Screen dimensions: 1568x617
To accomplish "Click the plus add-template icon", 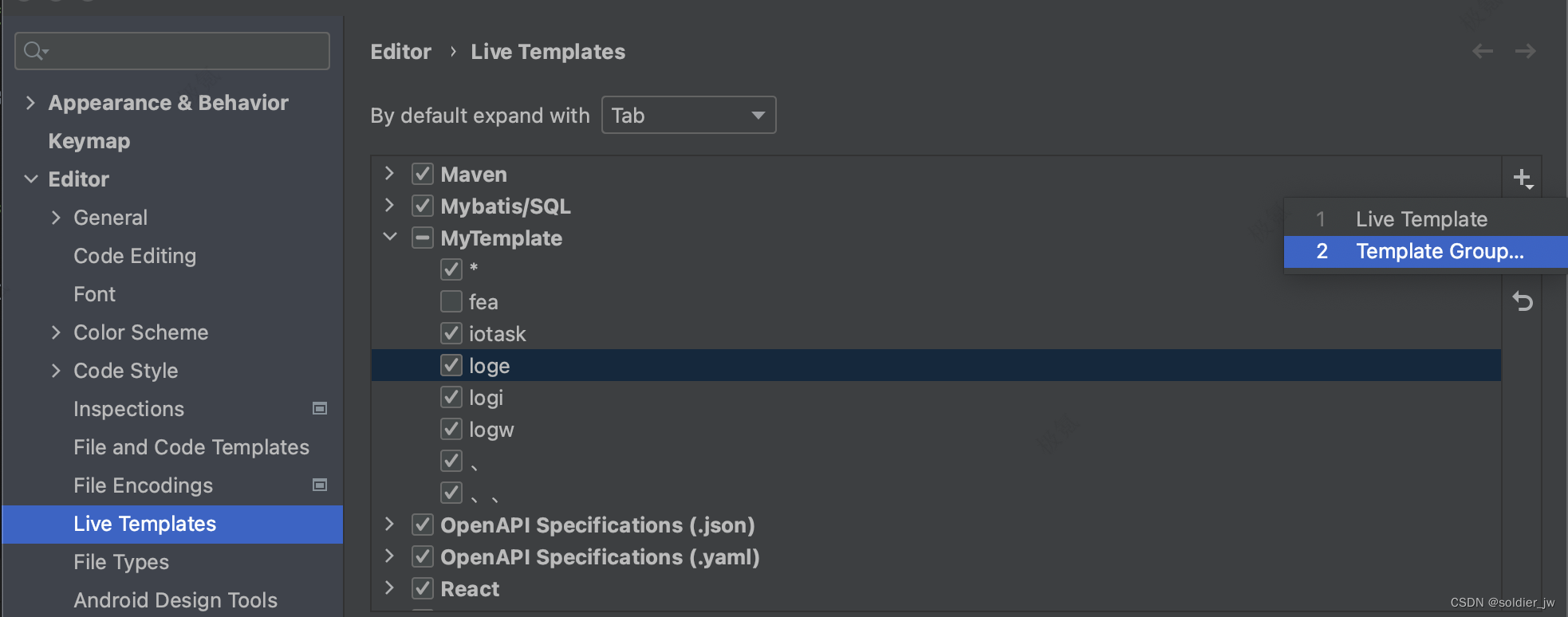I will [1522, 179].
